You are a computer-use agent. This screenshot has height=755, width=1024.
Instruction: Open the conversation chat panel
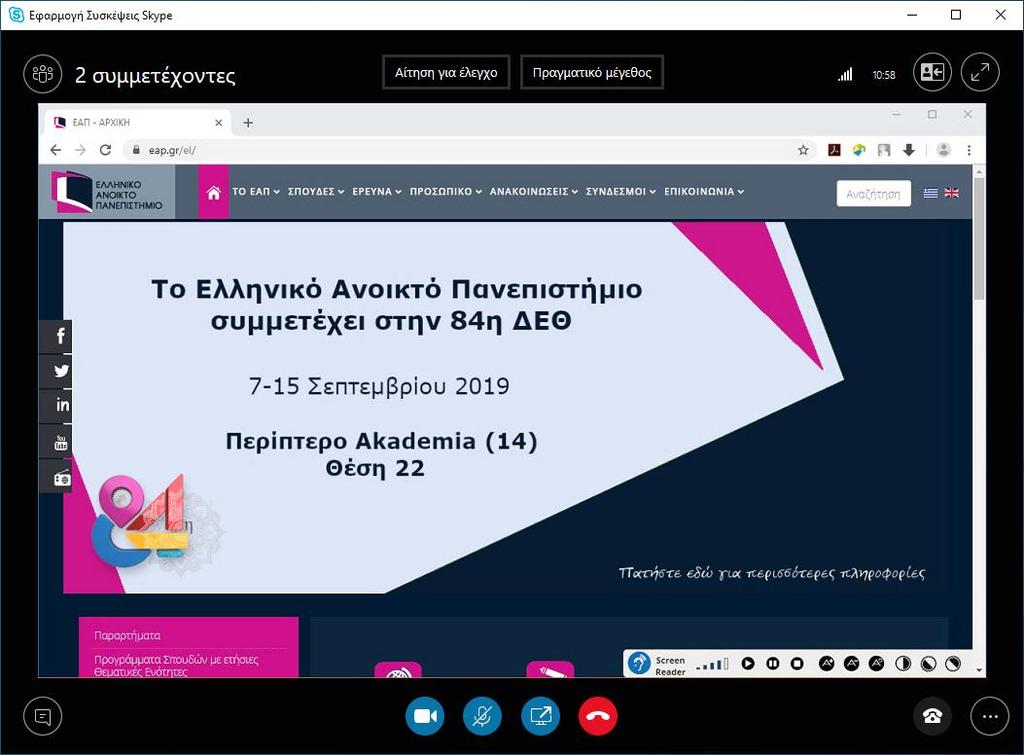[x=42, y=716]
